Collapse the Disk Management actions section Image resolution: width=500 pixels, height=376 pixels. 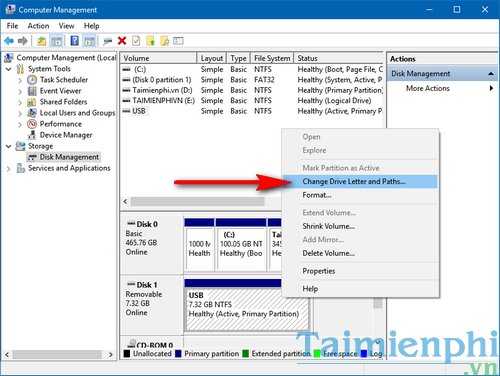click(x=491, y=74)
